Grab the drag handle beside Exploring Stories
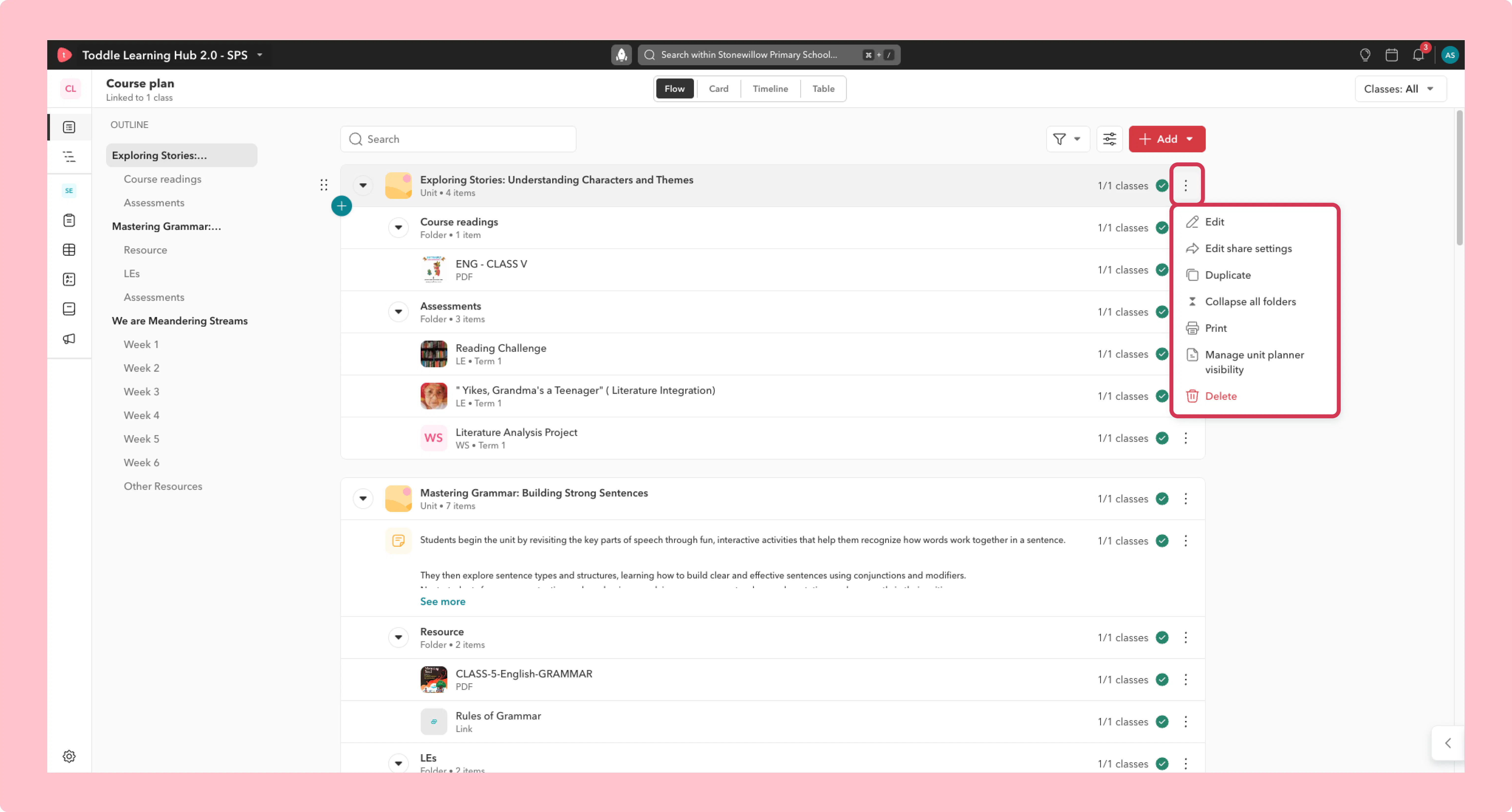This screenshot has height=812, width=1512. [324, 185]
